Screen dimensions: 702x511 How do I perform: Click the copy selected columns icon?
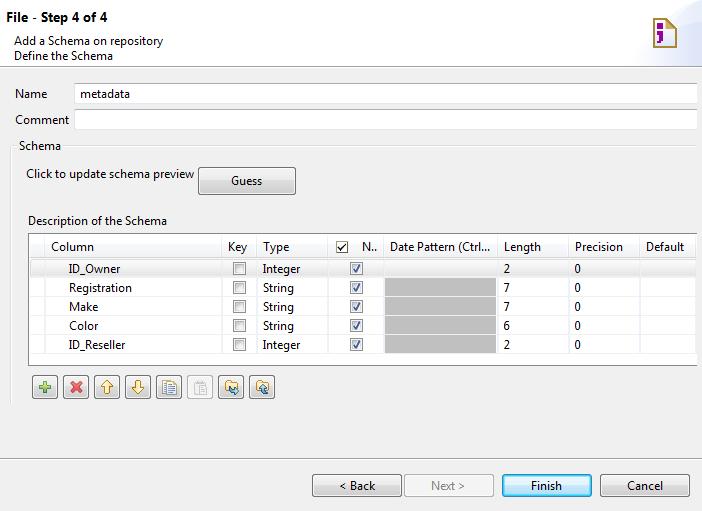169,388
